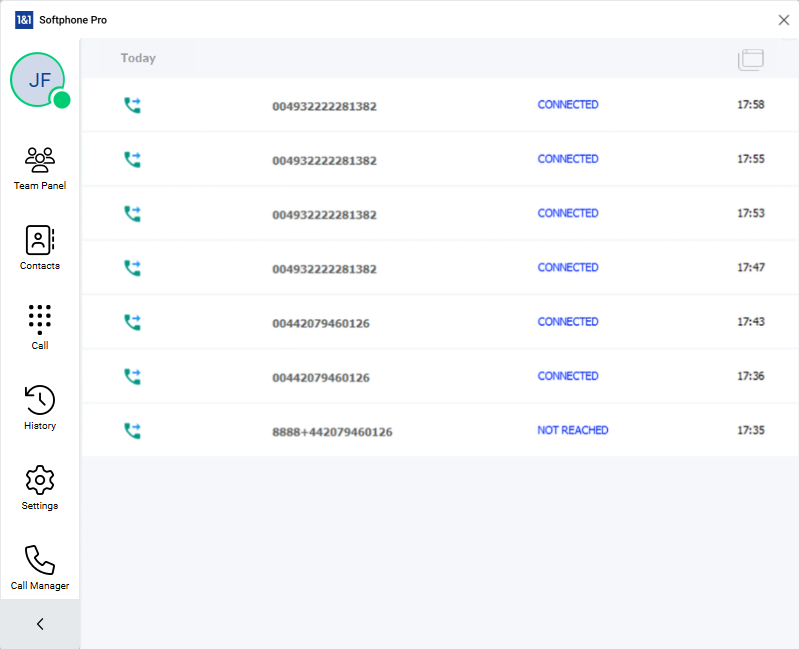The width and height of the screenshot is (799, 649).
Task: Click the green online status indicator
Action: coord(62,100)
